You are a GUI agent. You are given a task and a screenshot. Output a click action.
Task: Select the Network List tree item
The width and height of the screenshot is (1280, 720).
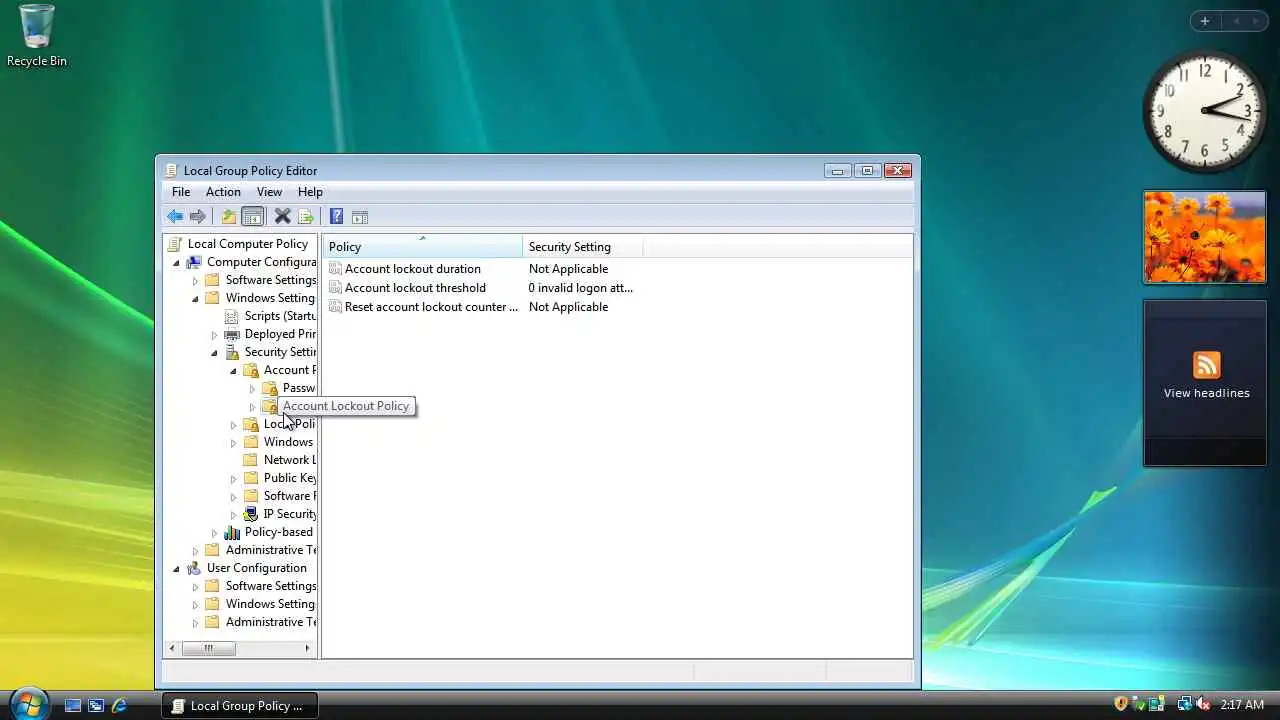(289, 460)
